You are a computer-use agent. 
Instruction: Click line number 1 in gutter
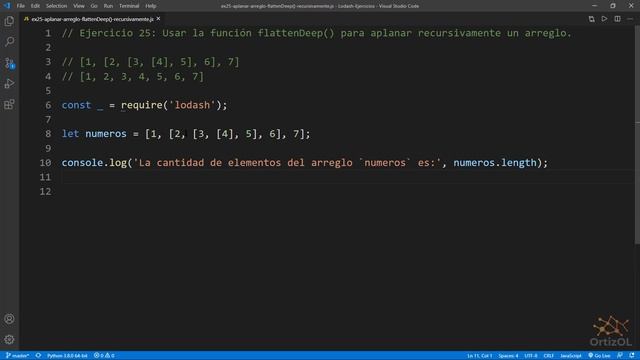[x=48, y=33]
